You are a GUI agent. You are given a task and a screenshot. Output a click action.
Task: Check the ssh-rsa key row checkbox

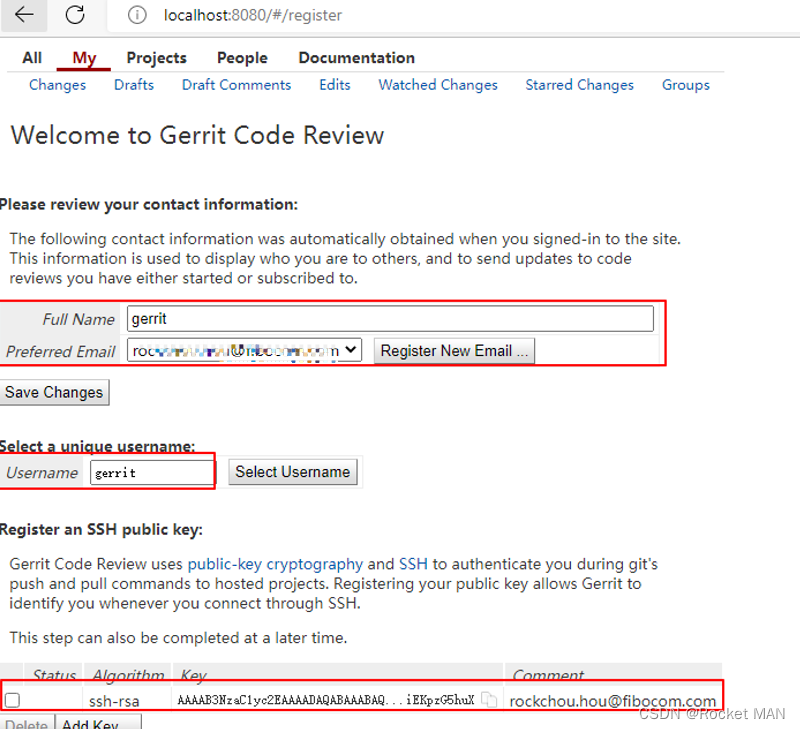(x=12, y=700)
